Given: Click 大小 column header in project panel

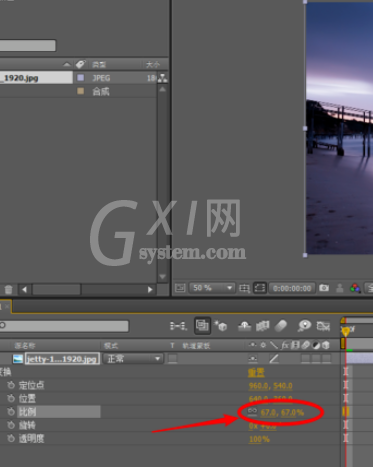Looking at the screenshot, I should coord(153,64).
